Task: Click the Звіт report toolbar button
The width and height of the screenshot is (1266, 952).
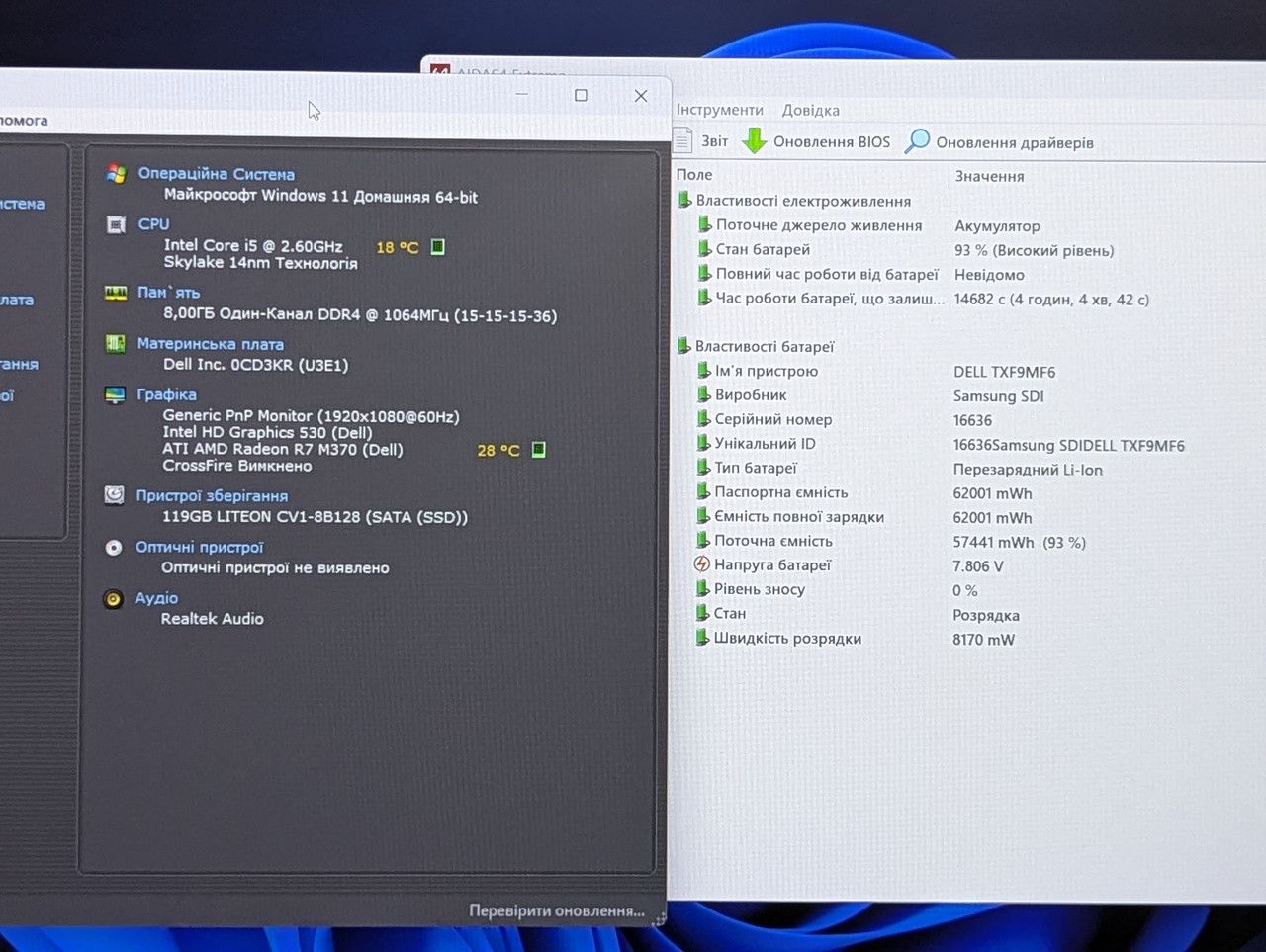Action: point(701,141)
